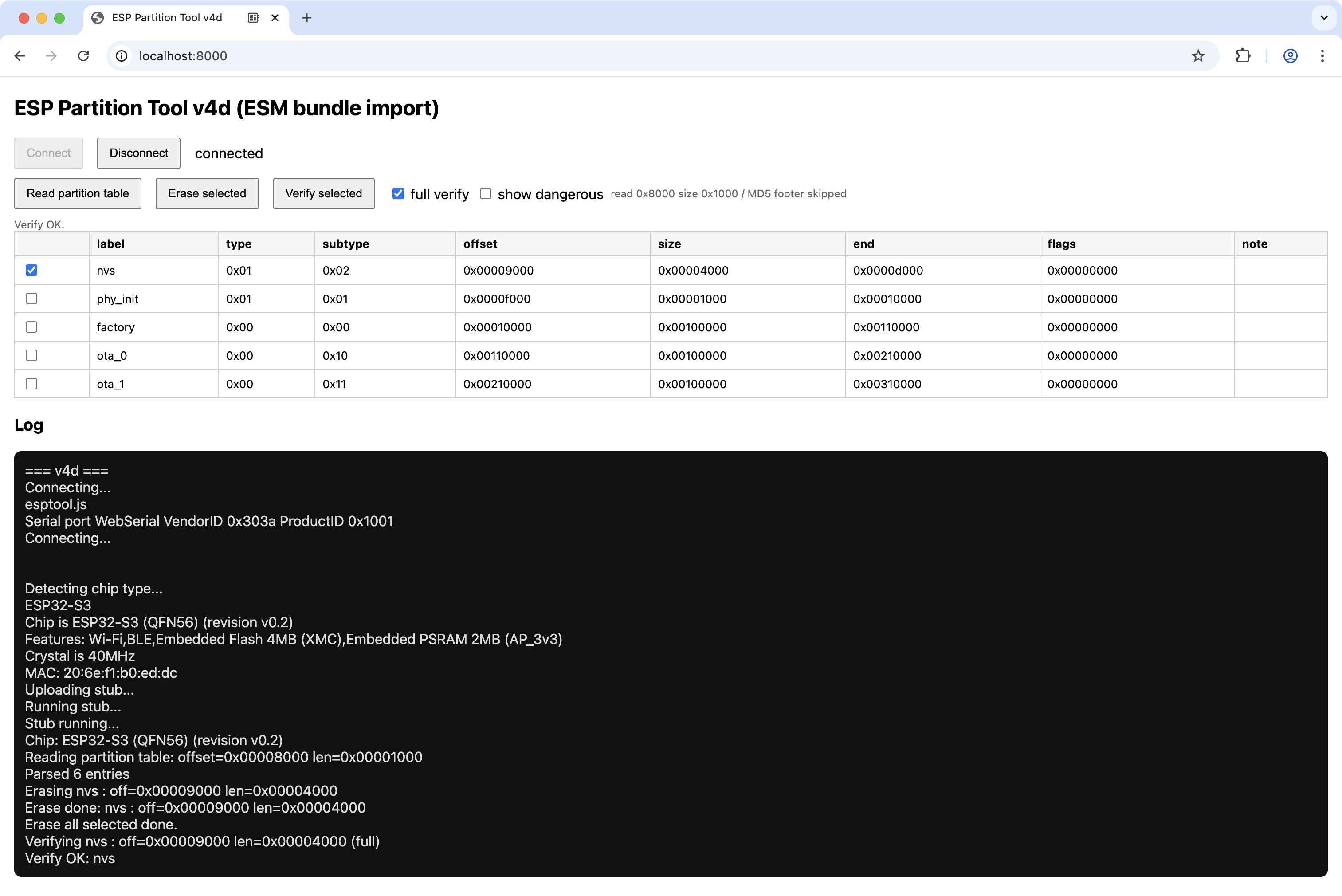This screenshot has width=1342, height=896.
Task: Click end value 0x0000d000
Action: coord(888,270)
